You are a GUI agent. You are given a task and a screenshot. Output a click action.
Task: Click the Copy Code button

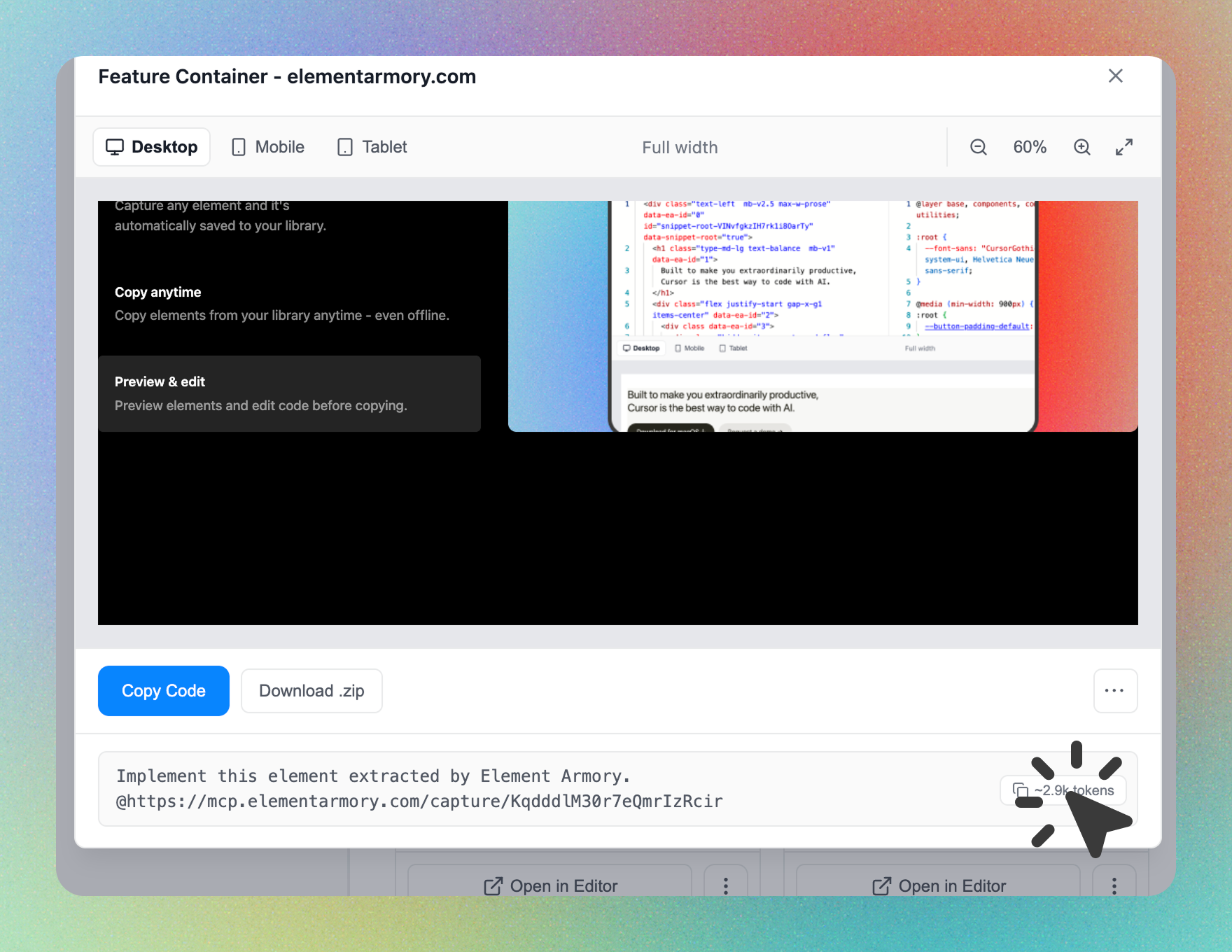coord(163,691)
